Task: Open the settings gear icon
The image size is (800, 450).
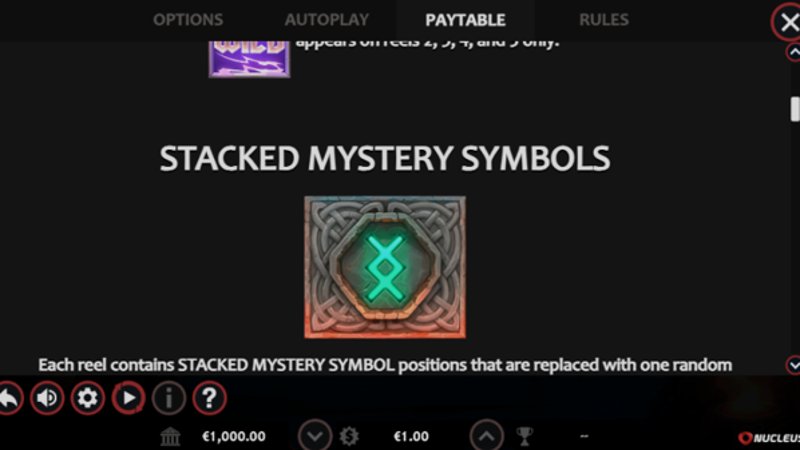Action: coord(87,398)
